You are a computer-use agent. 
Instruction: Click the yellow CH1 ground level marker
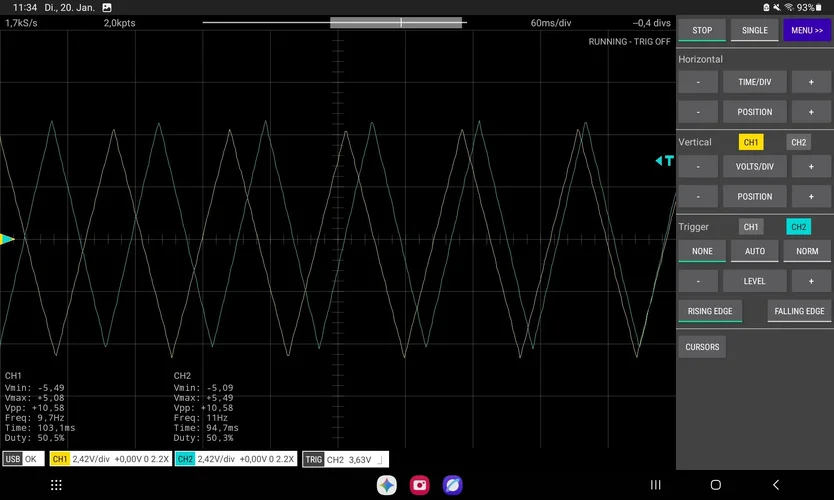(8, 239)
